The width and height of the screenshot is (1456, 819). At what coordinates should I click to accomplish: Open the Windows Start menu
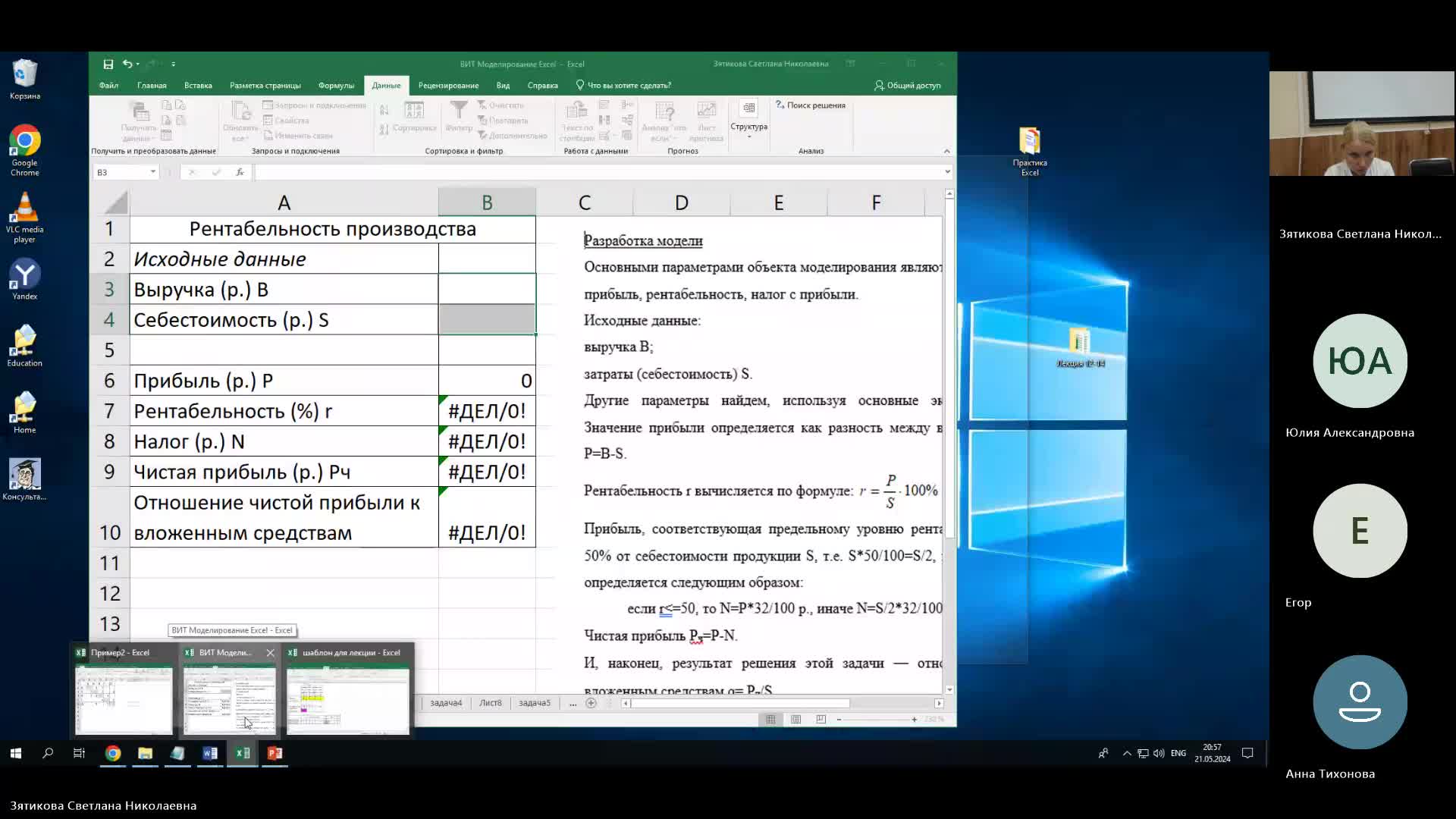tap(16, 753)
